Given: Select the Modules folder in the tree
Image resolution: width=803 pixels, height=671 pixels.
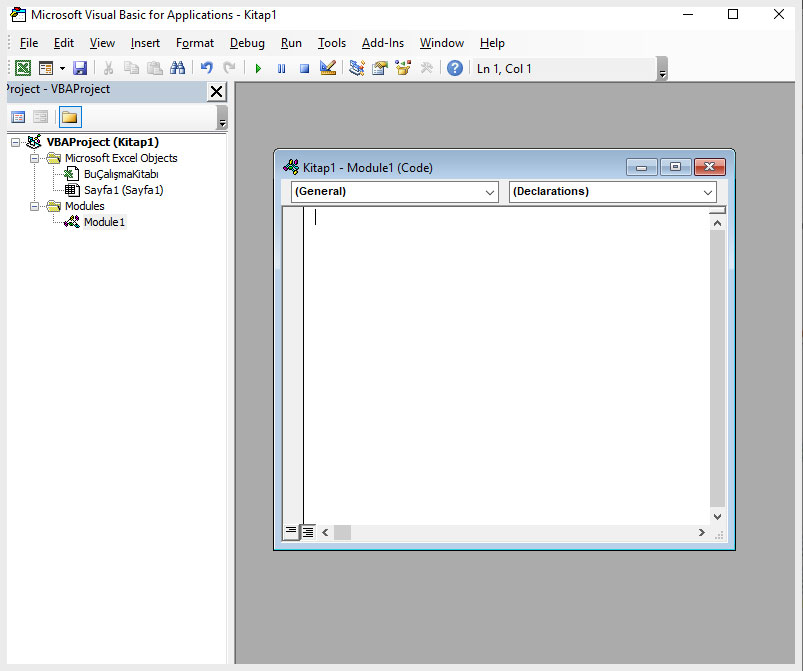Looking at the screenshot, I should [x=84, y=206].
